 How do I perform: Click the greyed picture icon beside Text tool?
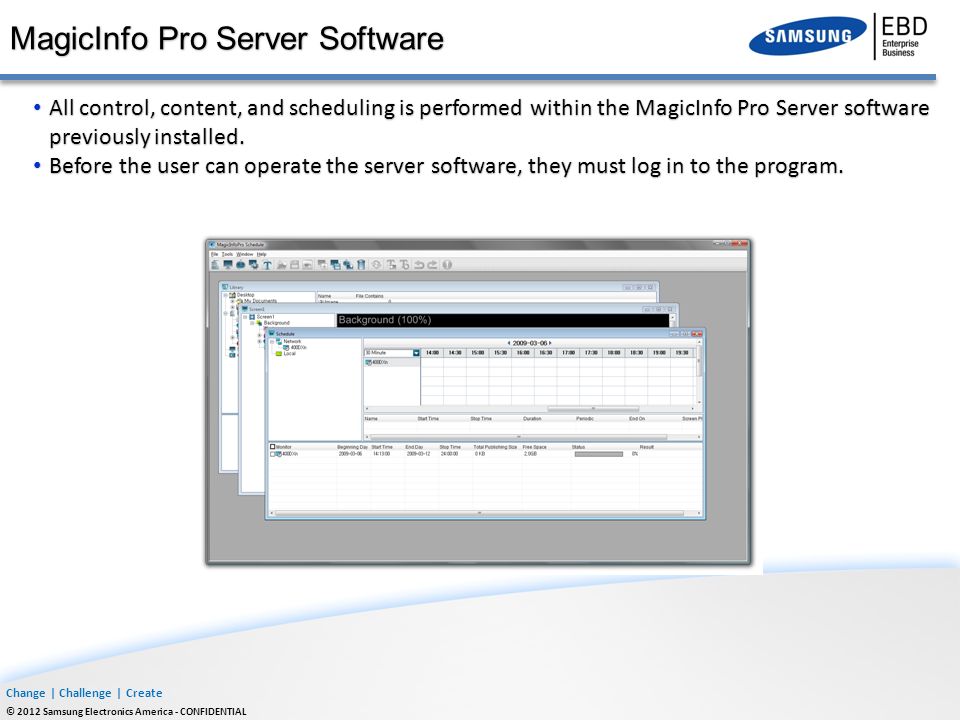282,265
